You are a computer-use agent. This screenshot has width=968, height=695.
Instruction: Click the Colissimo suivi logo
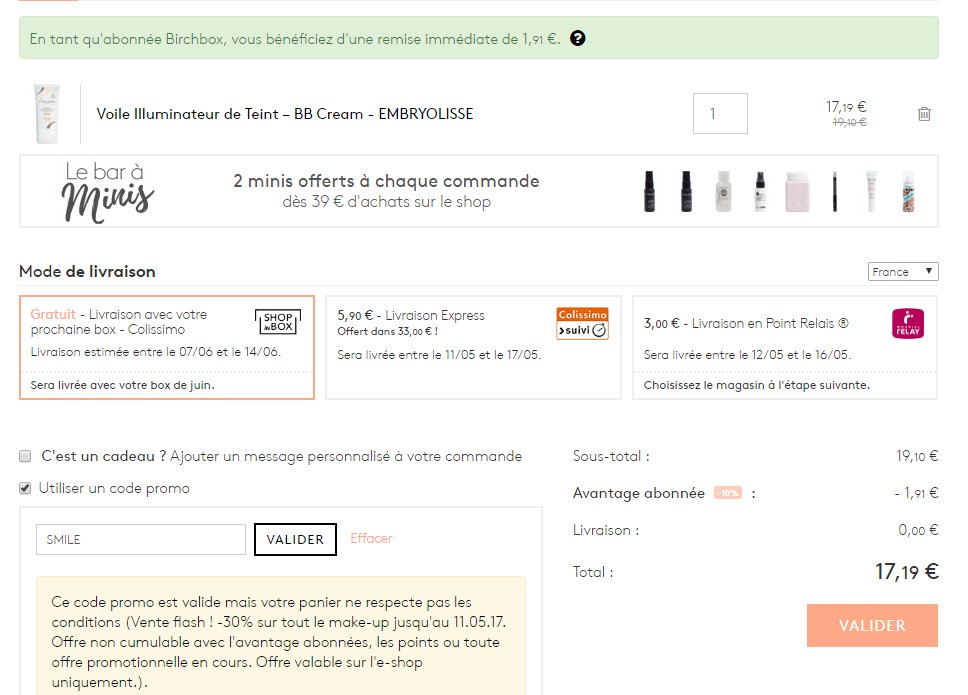point(582,323)
